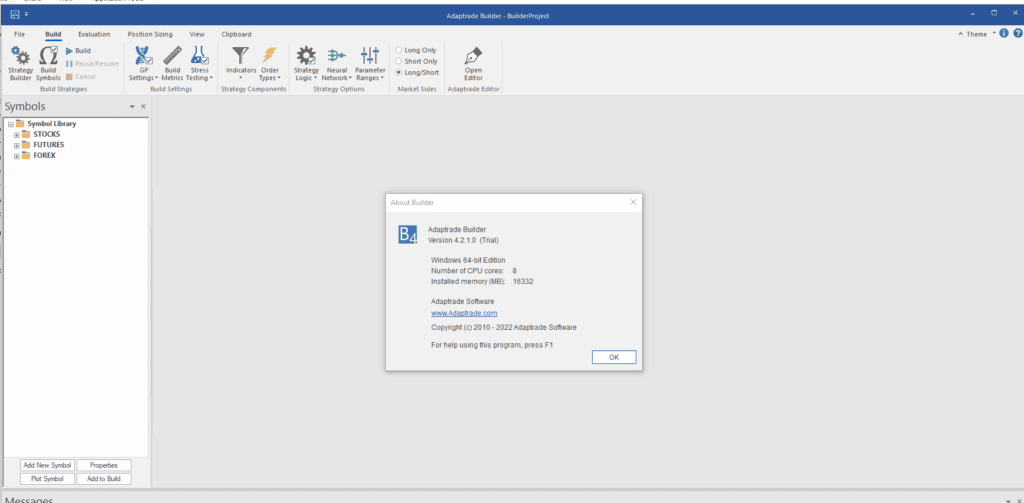The image size is (1024, 503).
Task: Open www.Adaptrade.com link
Action: (x=464, y=314)
